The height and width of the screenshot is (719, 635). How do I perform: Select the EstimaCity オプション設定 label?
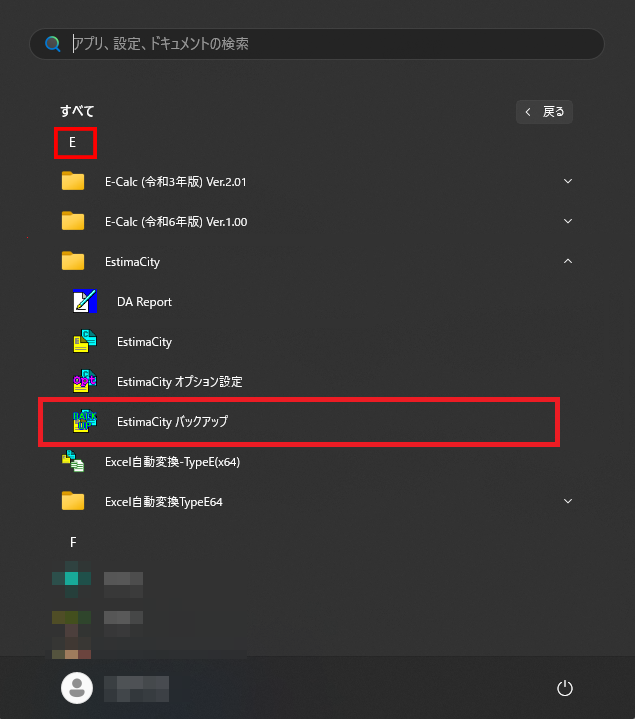click(x=180, y=382)
